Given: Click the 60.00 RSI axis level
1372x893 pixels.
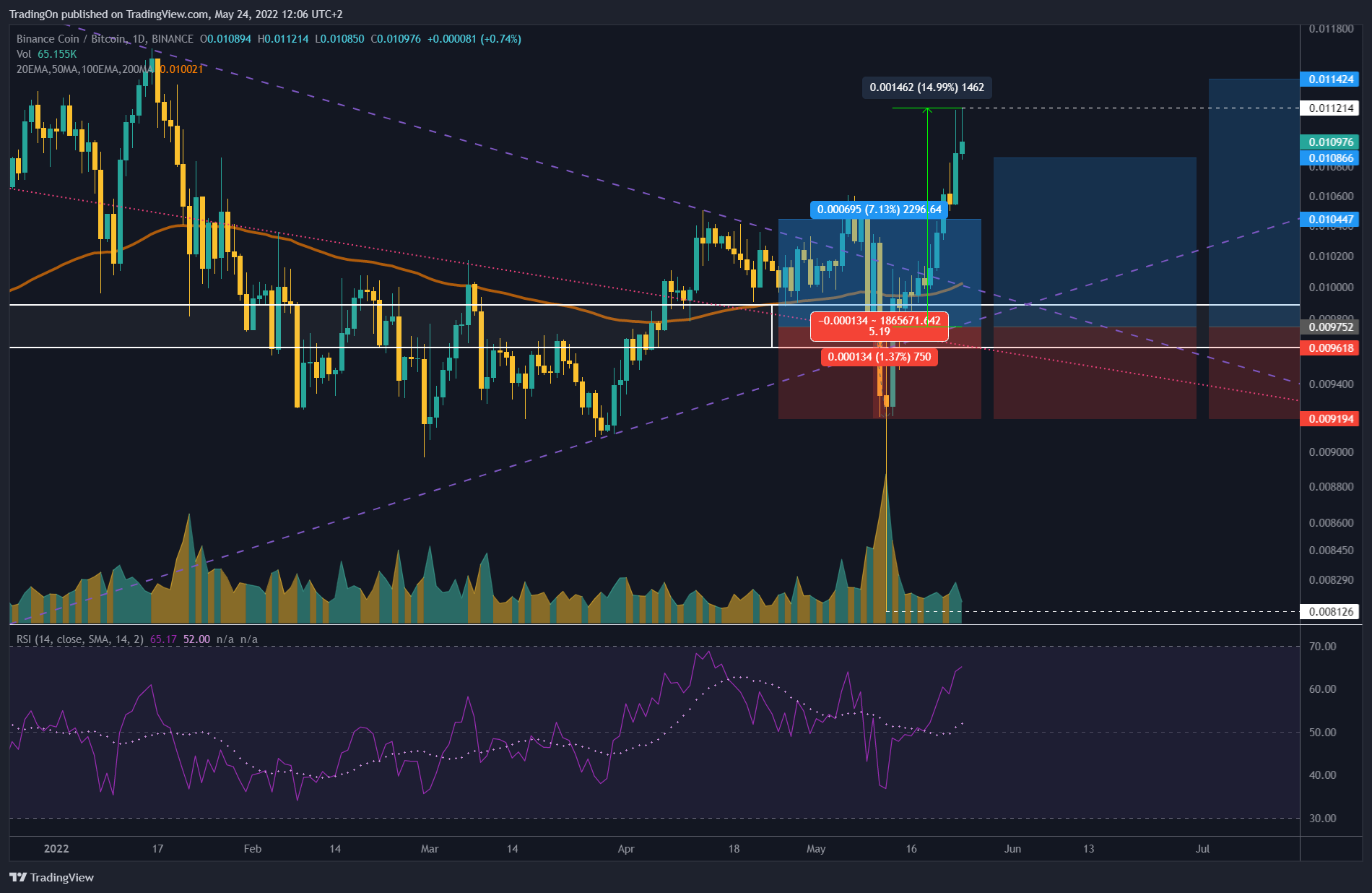Looking at the screenshot, I should (x=1322, y=689).
